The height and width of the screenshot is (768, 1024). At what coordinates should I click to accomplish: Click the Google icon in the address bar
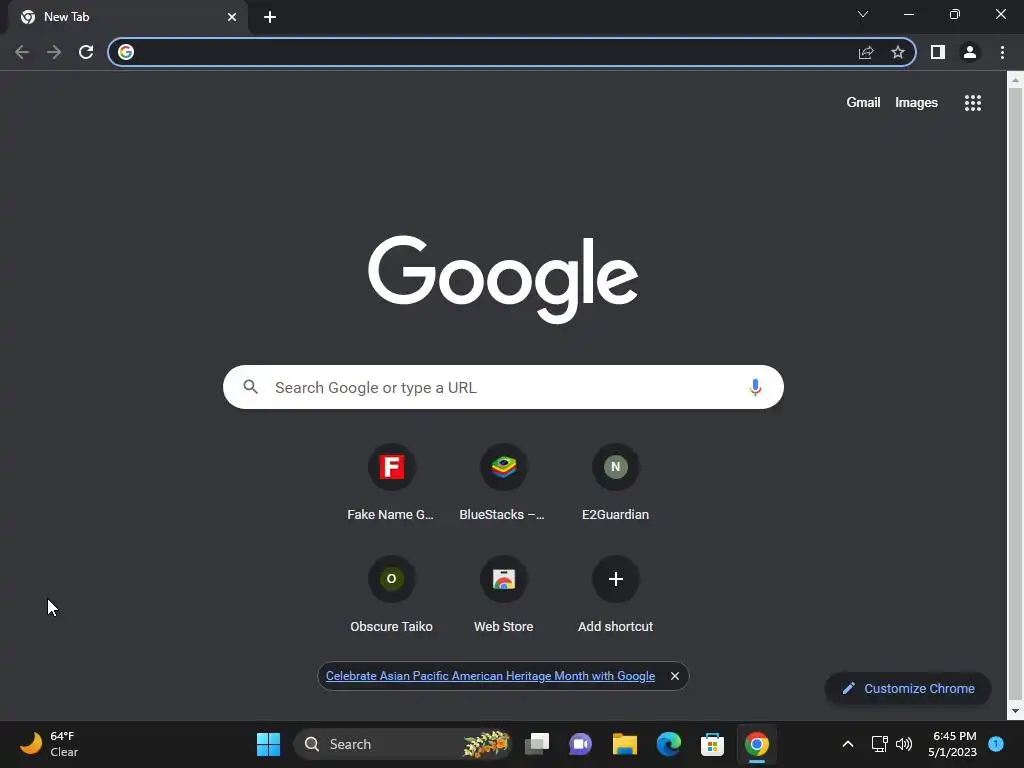(x=126, y=52)
